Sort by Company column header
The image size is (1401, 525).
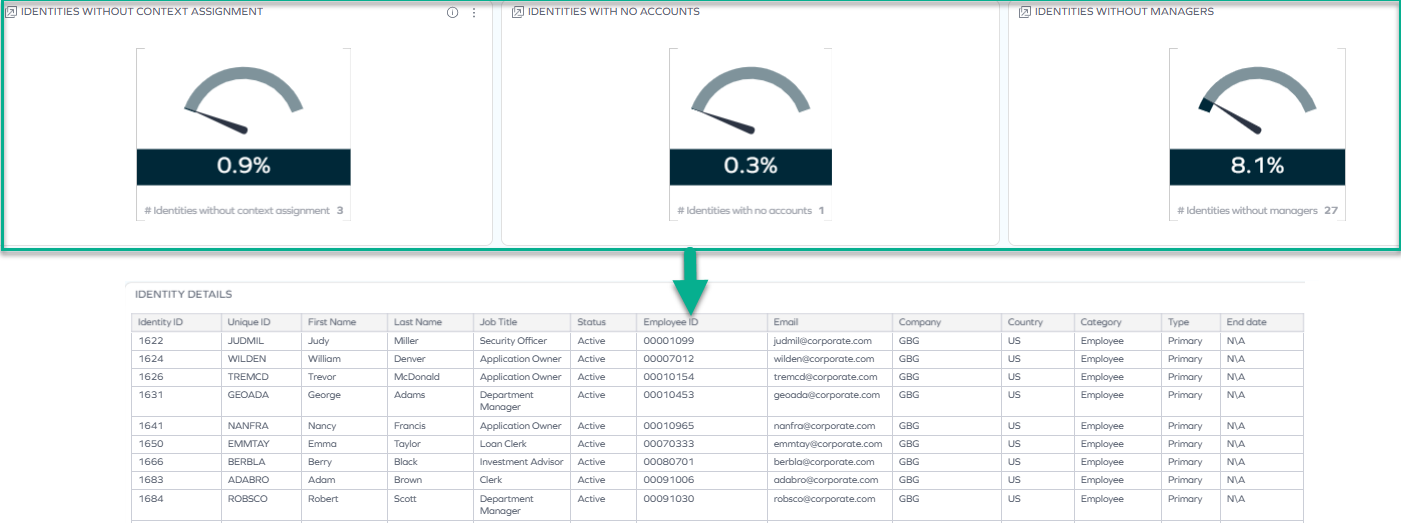pyautogui.click(x=947, y=322)
